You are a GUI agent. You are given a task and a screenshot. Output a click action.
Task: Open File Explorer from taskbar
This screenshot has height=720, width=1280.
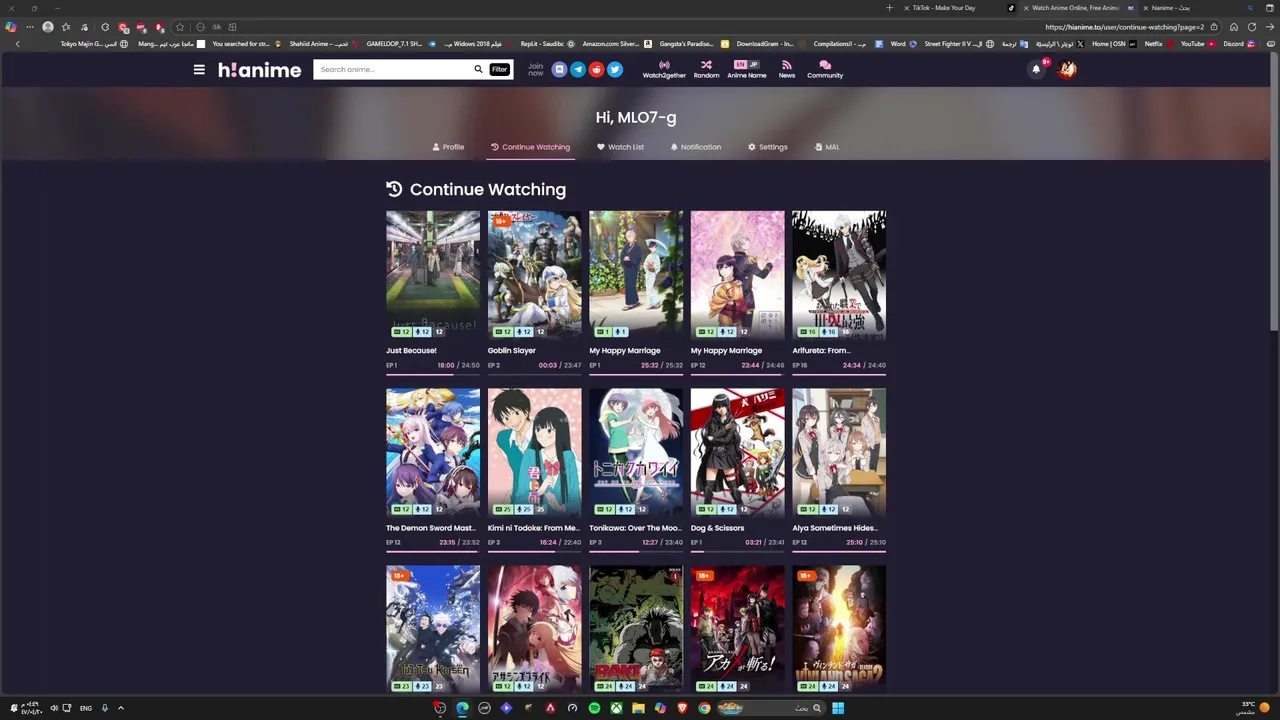pyautogui.click(x=638, y=708)
